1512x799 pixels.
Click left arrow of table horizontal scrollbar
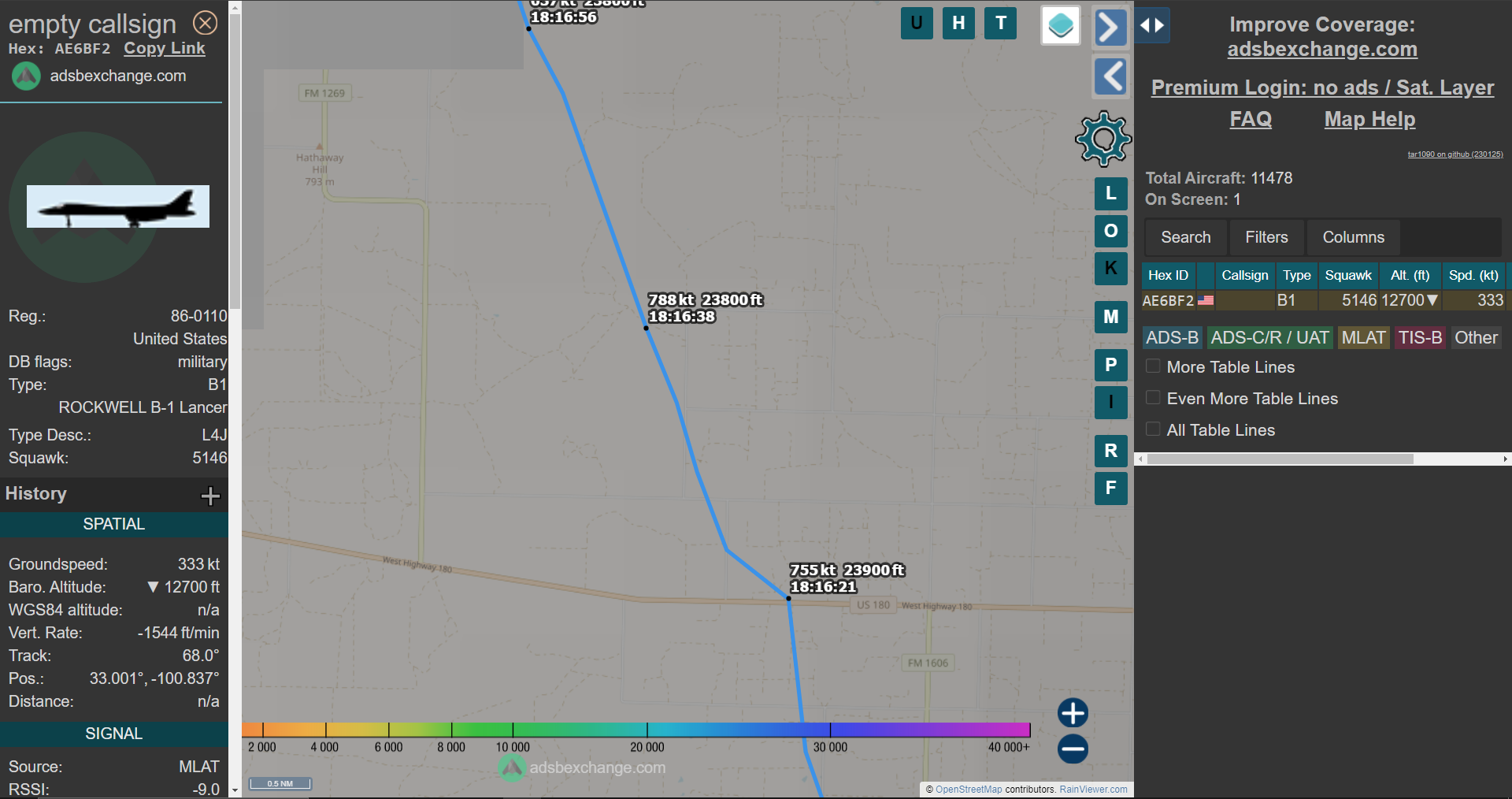coord(1140,459)
